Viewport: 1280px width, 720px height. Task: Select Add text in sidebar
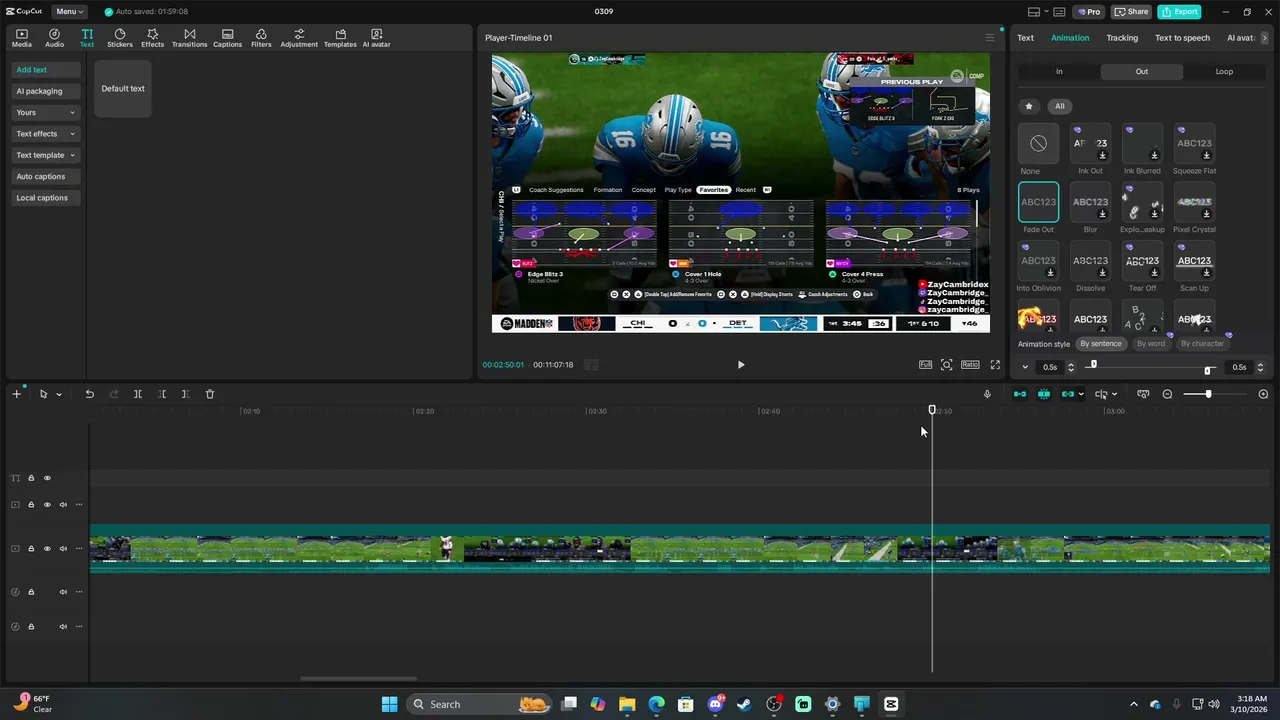point(46,70)
